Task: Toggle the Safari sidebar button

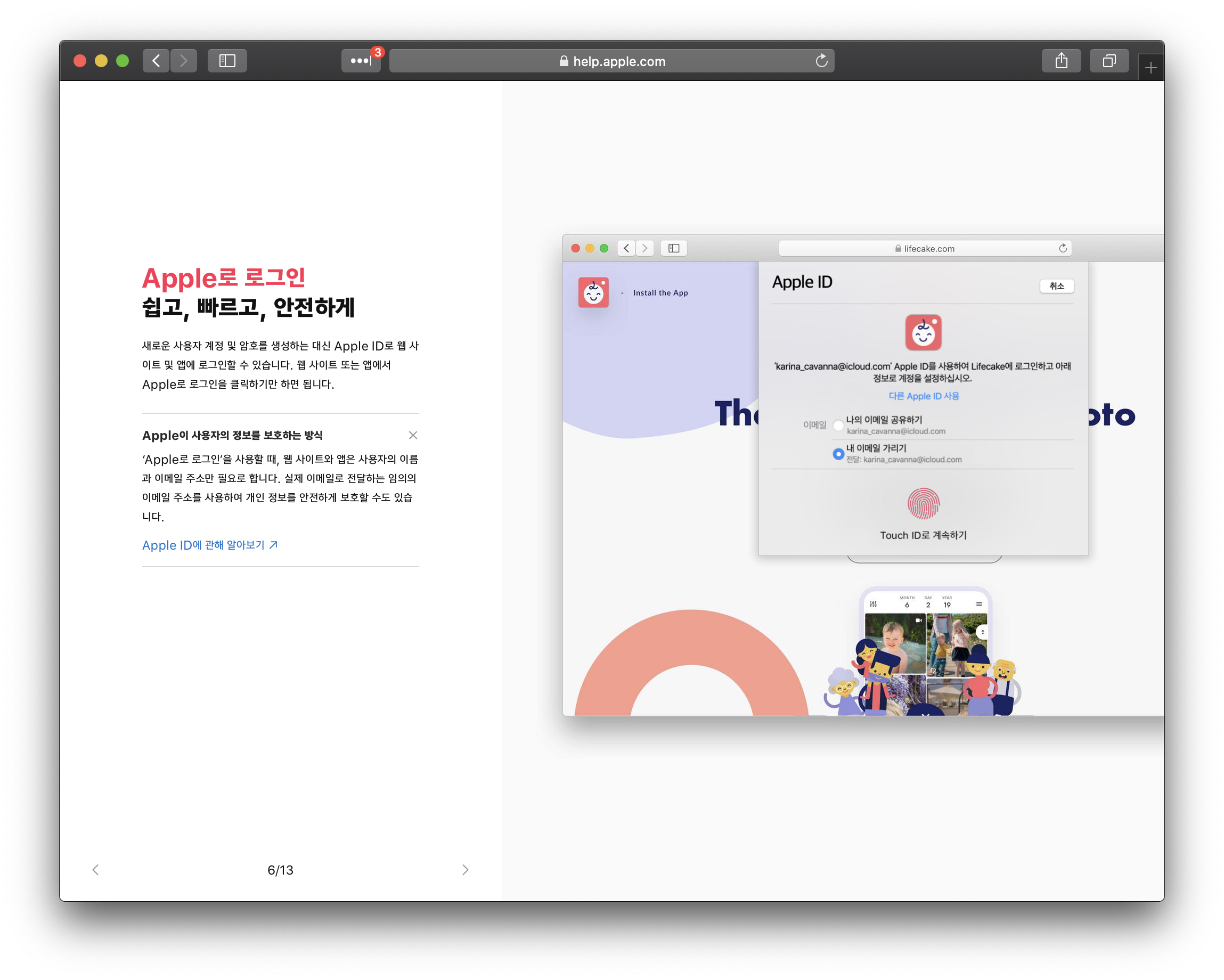Action: (x=227, y=61)
